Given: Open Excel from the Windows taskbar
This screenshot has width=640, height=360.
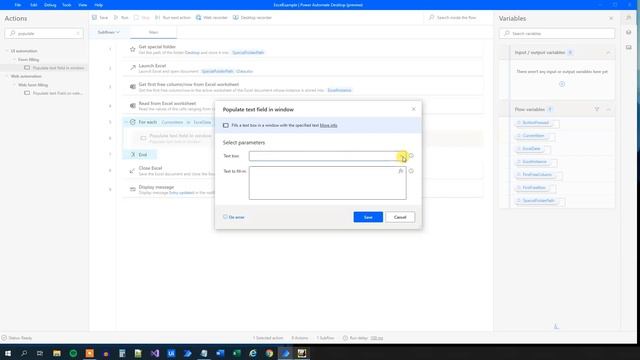Looking at the screenshot, I should tap(236, 353).
